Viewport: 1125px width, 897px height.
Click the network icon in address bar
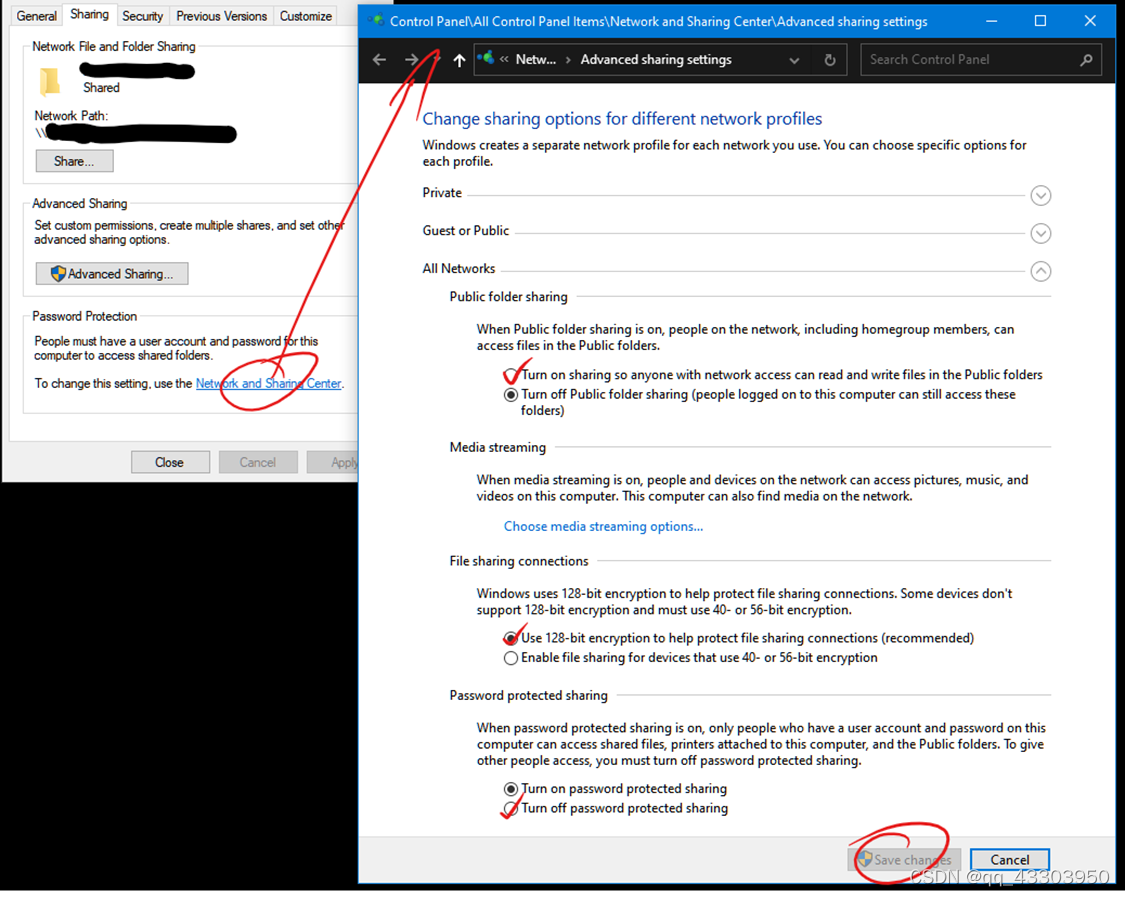click(x=485, y=58)
